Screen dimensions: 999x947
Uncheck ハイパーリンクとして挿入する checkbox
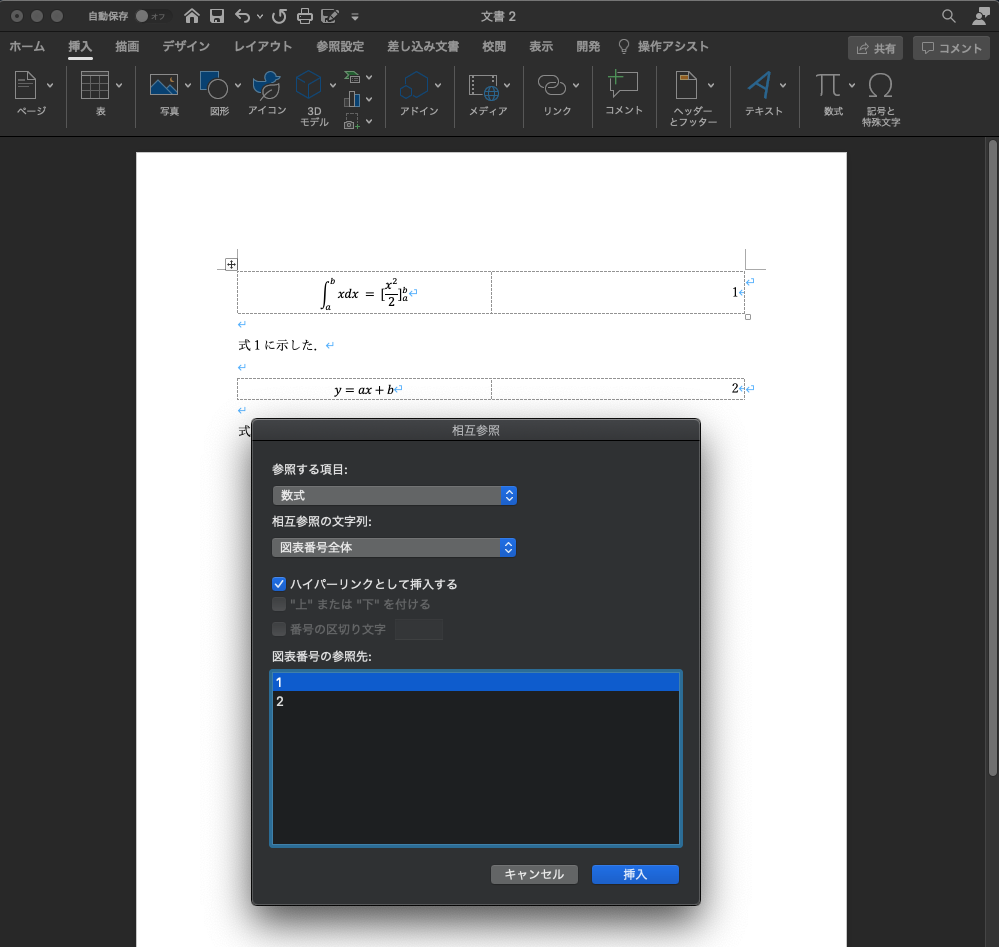[x=279, y=584]
